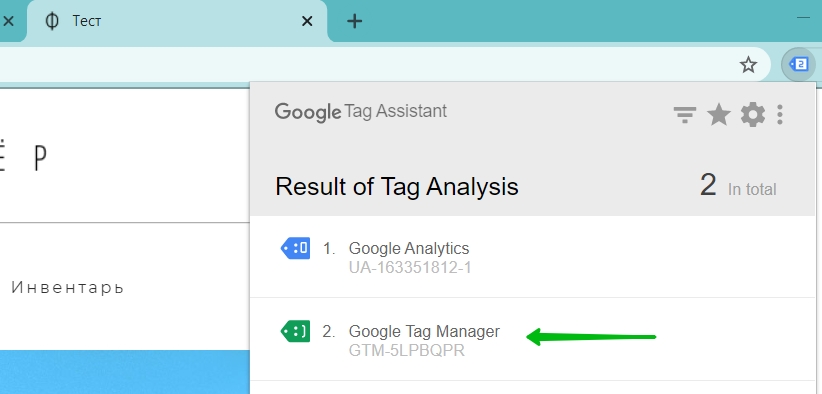Click the green Google Tag Manager tag icon
The height and width of the screenshot is (394, 822).
click(296, 331)
